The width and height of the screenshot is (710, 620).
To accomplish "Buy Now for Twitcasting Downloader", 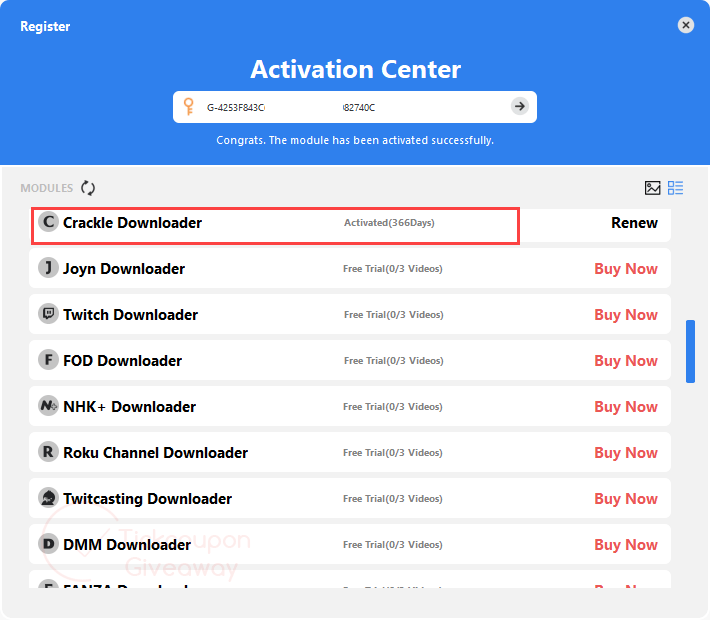I will [x=626, y=499].
